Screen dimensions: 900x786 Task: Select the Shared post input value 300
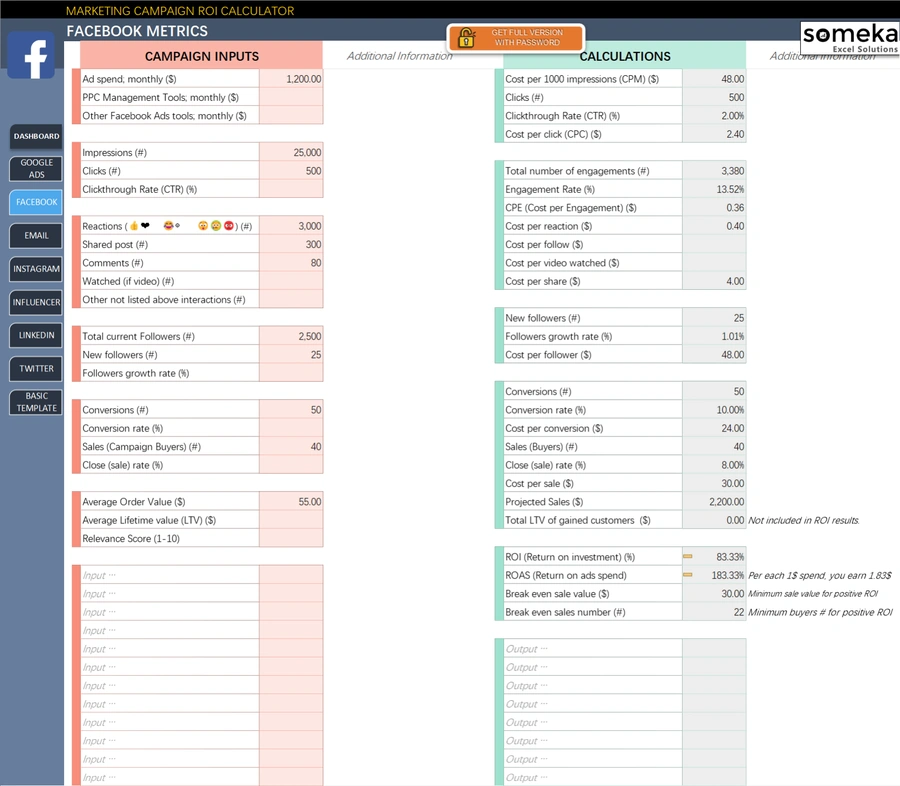(x=291, y=244)
